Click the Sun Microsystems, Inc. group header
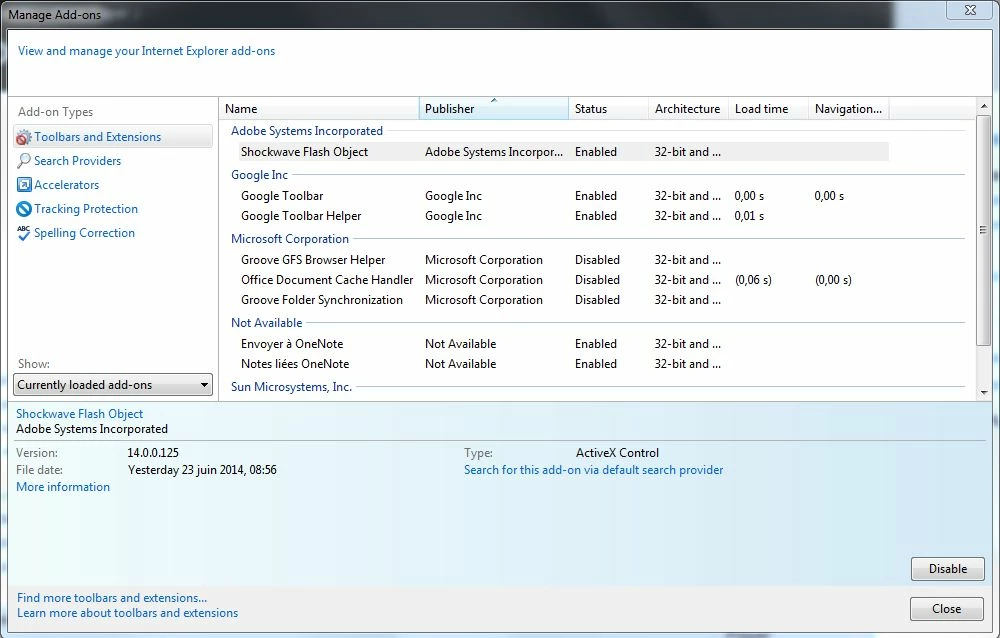 click(291, 387)
